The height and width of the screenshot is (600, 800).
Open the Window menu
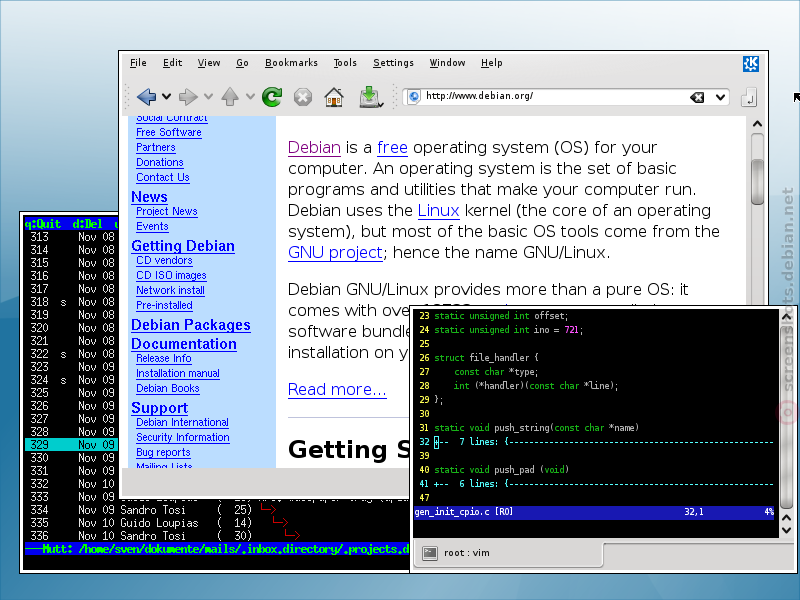[x=447, y=63]
